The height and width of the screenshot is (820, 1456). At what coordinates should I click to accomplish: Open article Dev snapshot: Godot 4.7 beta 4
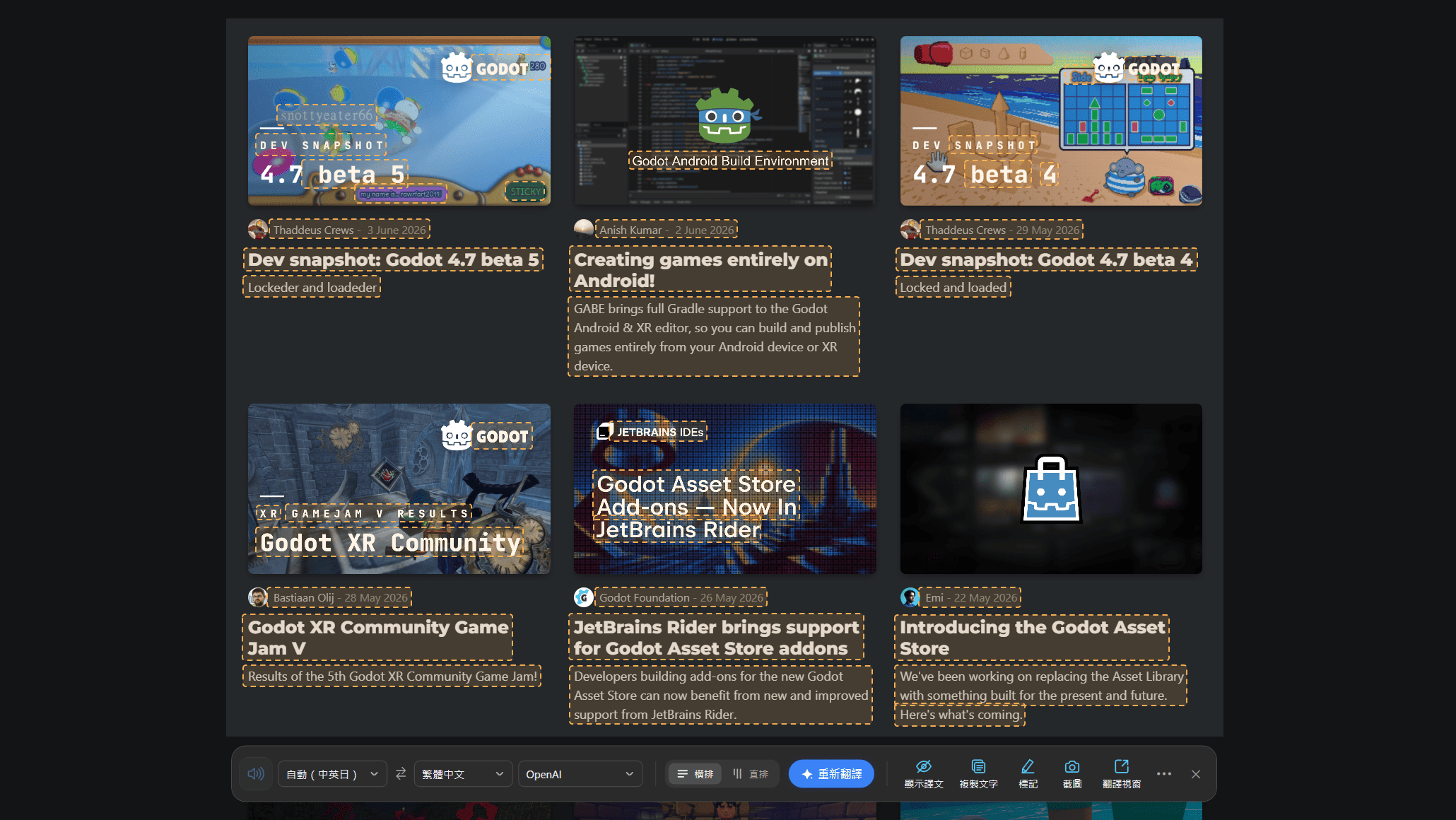[x=1047, y=259]
